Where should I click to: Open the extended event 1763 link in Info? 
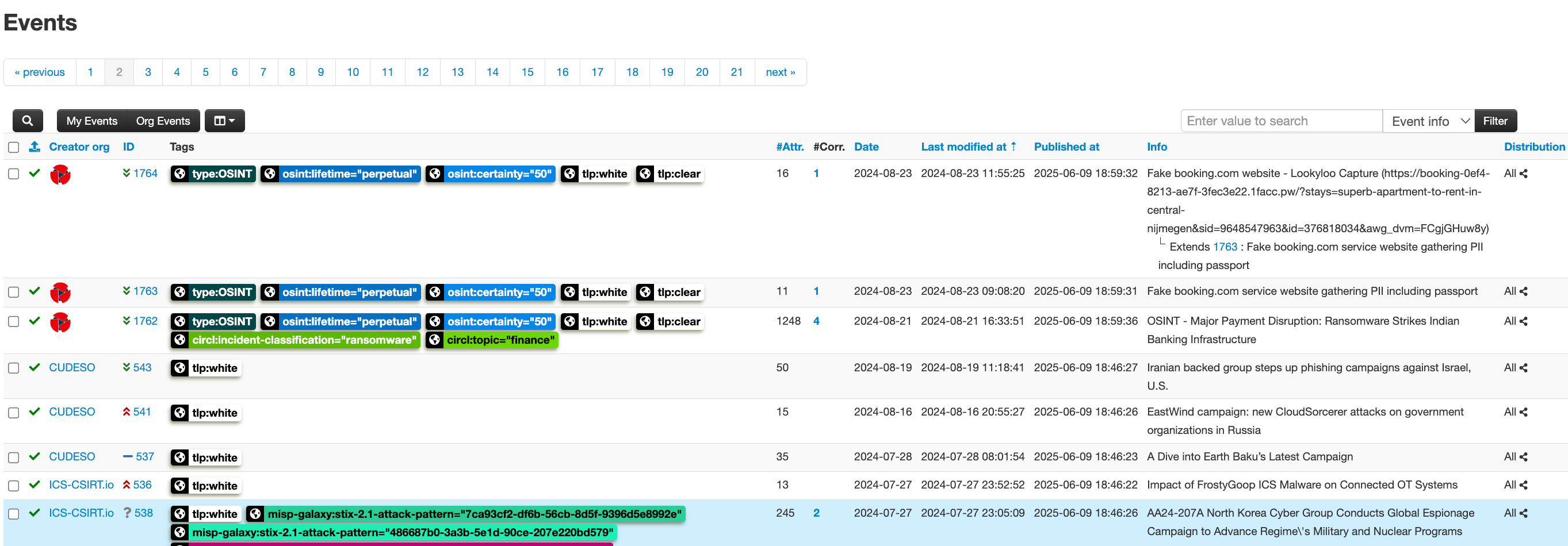click(1225, 246)
